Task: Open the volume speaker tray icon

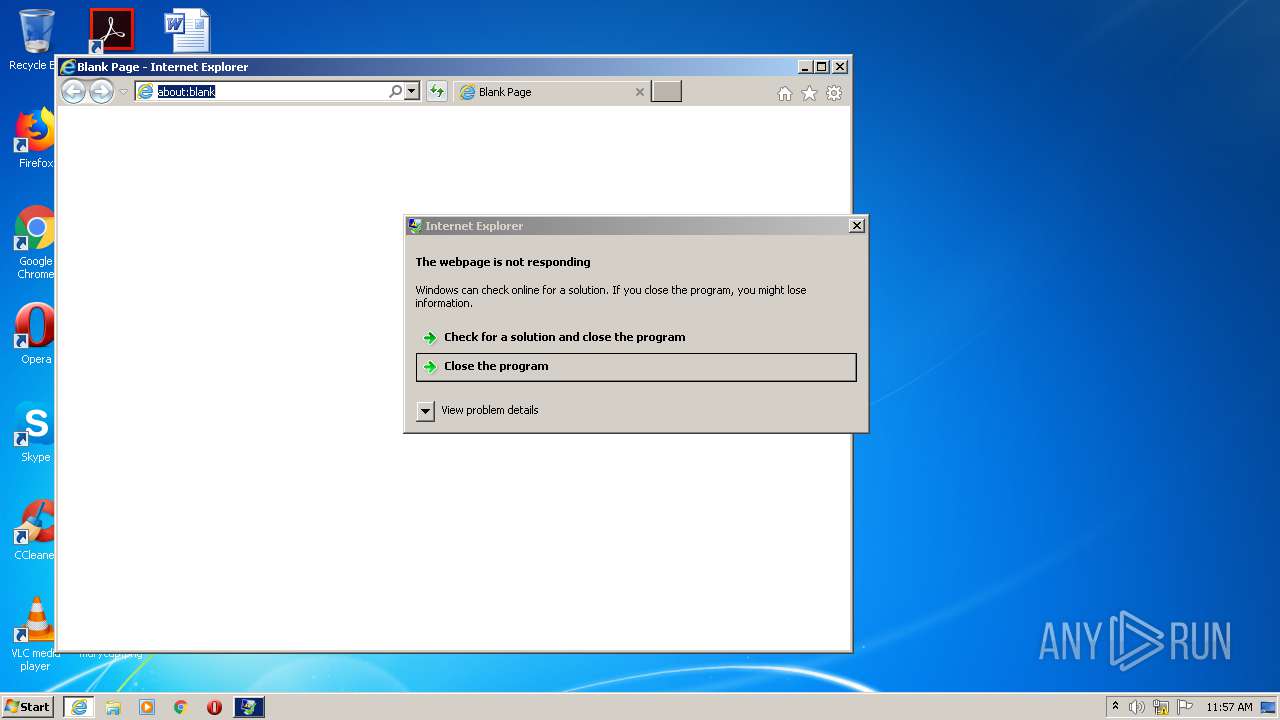Action: coord(1137,707)
